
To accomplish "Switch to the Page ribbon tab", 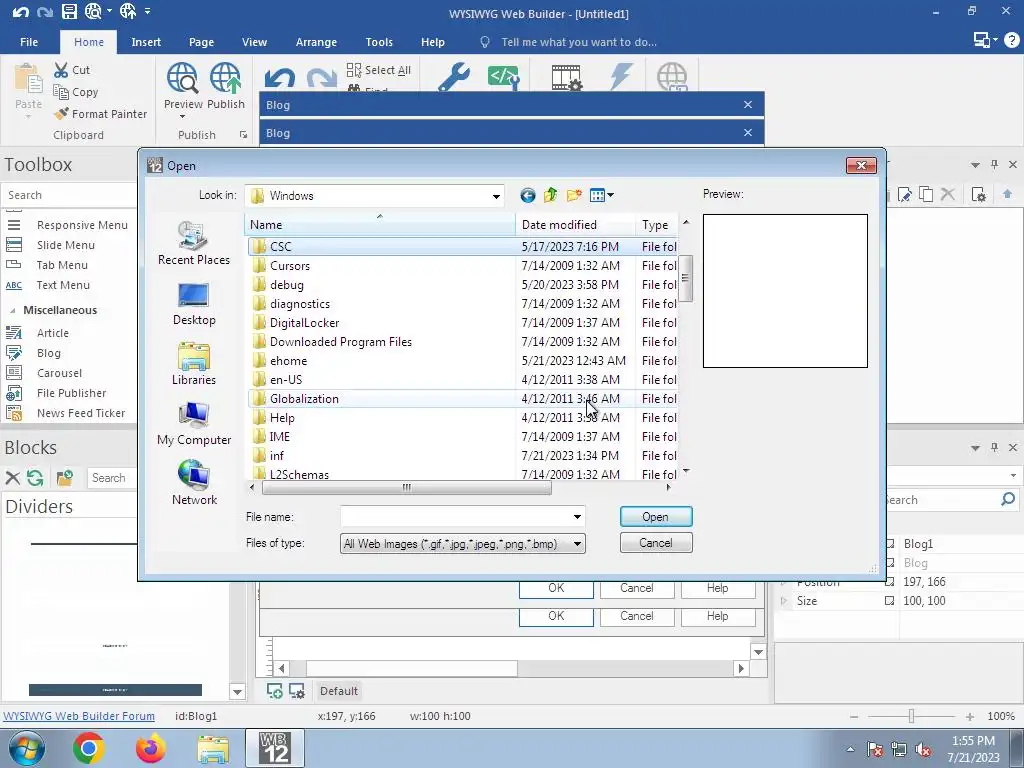I will pos(201,42).
